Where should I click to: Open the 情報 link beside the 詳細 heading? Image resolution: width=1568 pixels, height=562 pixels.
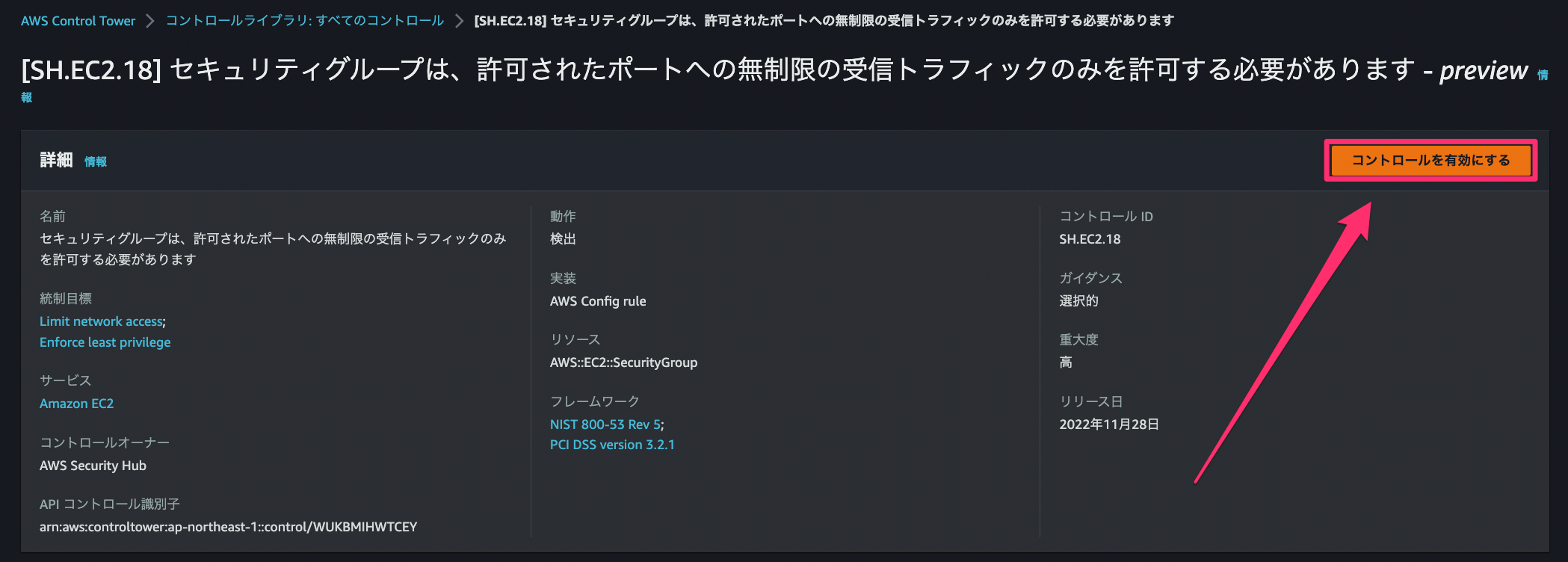96,161
